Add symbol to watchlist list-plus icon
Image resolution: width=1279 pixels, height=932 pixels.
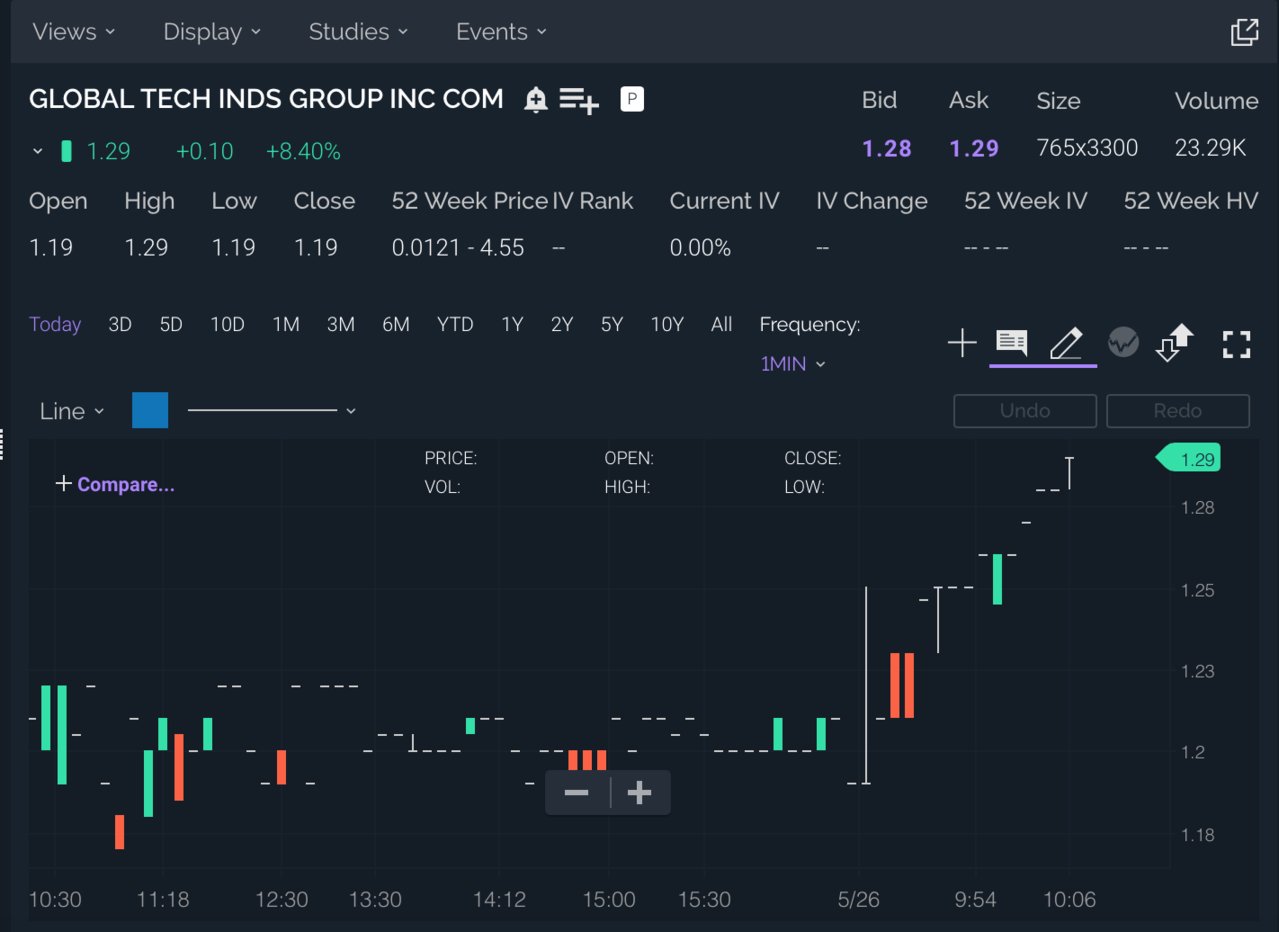[x=579, y=100]
